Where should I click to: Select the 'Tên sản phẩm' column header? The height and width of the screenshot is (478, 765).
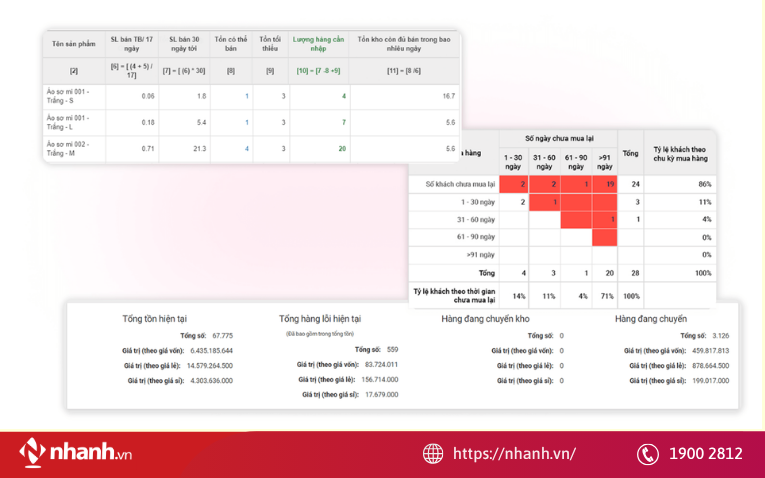click(74, 44)
